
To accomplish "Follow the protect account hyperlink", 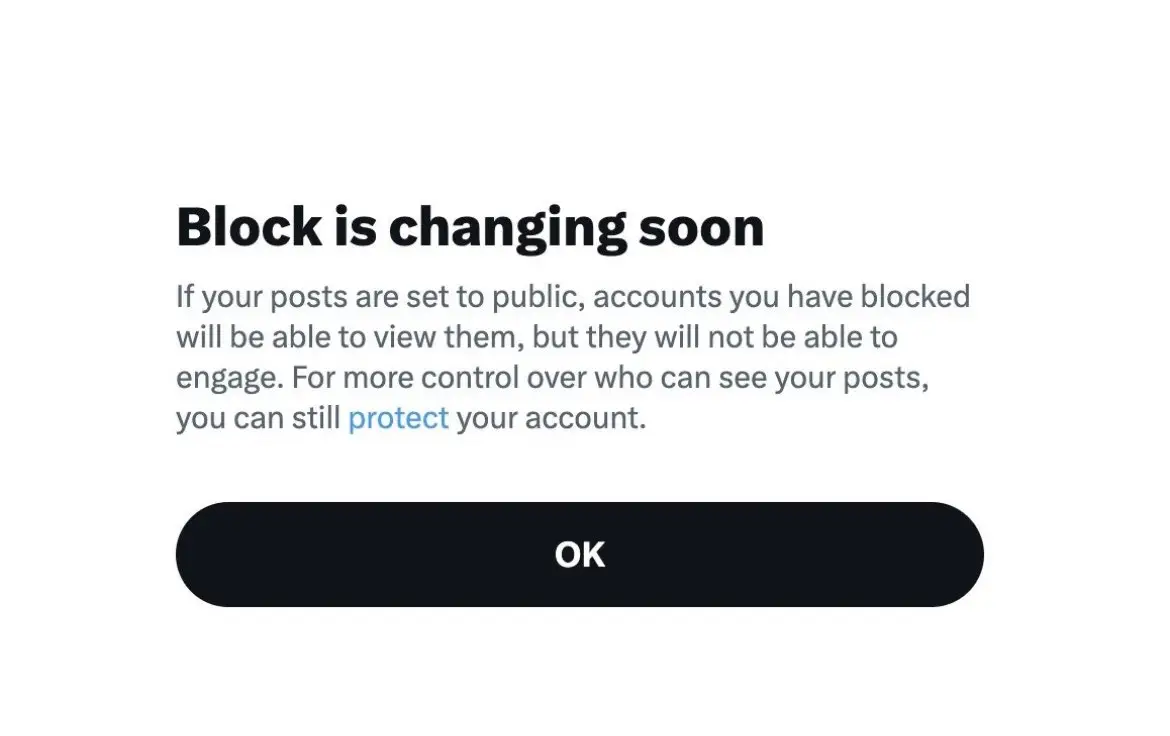I will 398,417.
